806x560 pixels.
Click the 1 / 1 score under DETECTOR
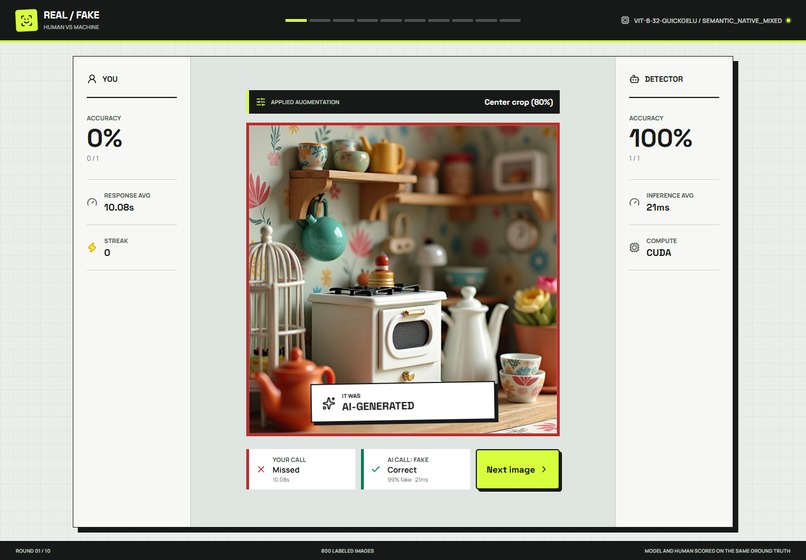tap(634, 158)
